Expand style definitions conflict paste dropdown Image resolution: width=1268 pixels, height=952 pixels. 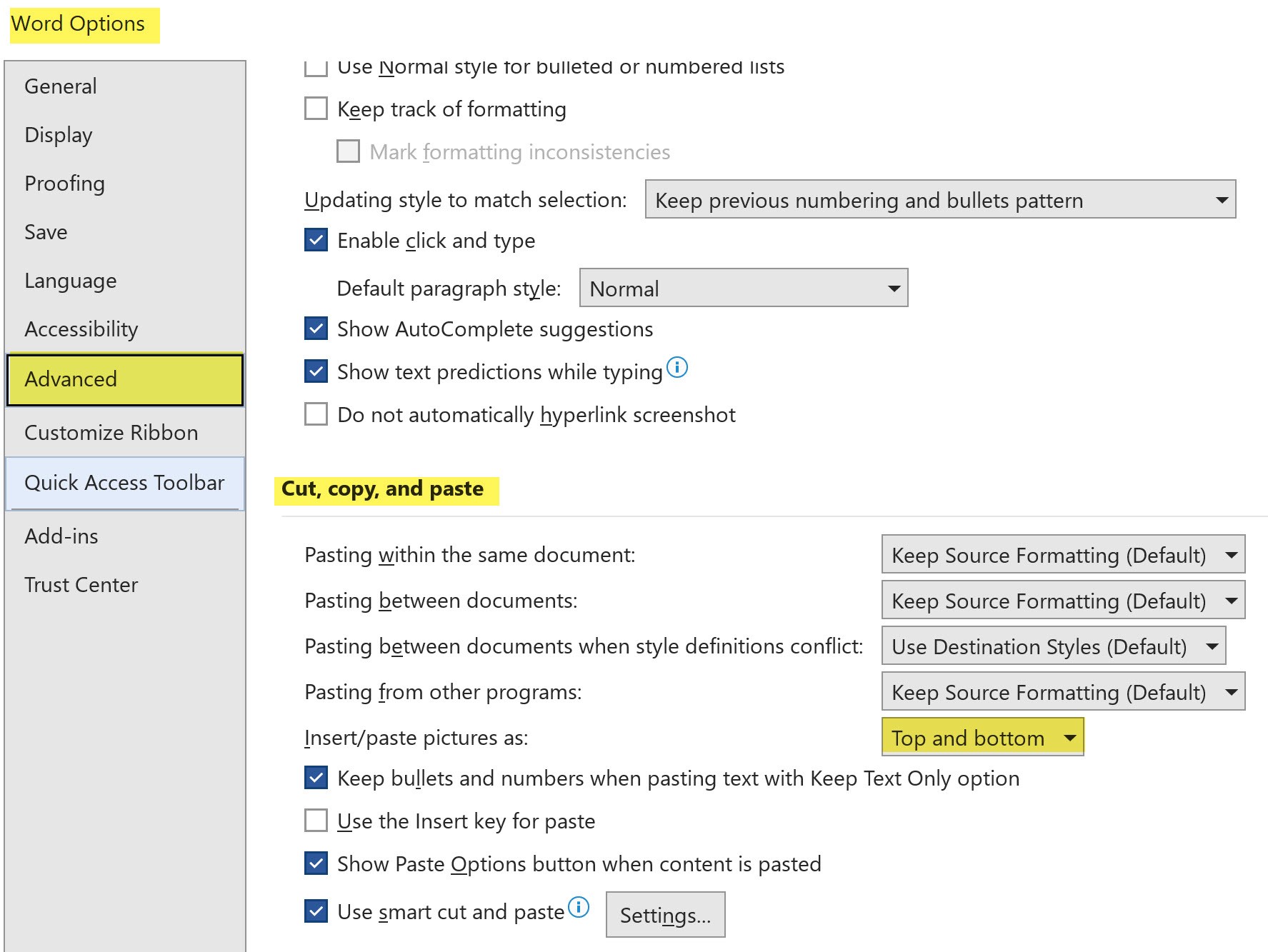click(1054, 646)
